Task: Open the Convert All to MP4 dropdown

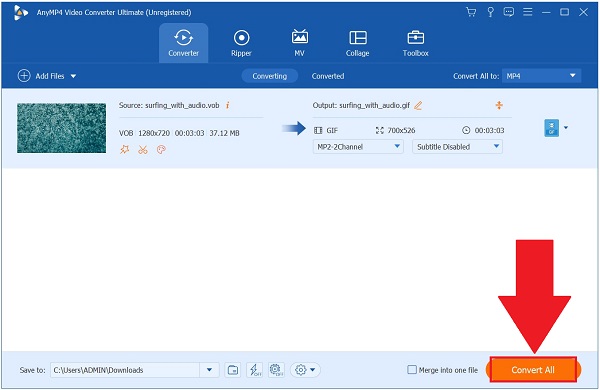Action: [541, 76]
